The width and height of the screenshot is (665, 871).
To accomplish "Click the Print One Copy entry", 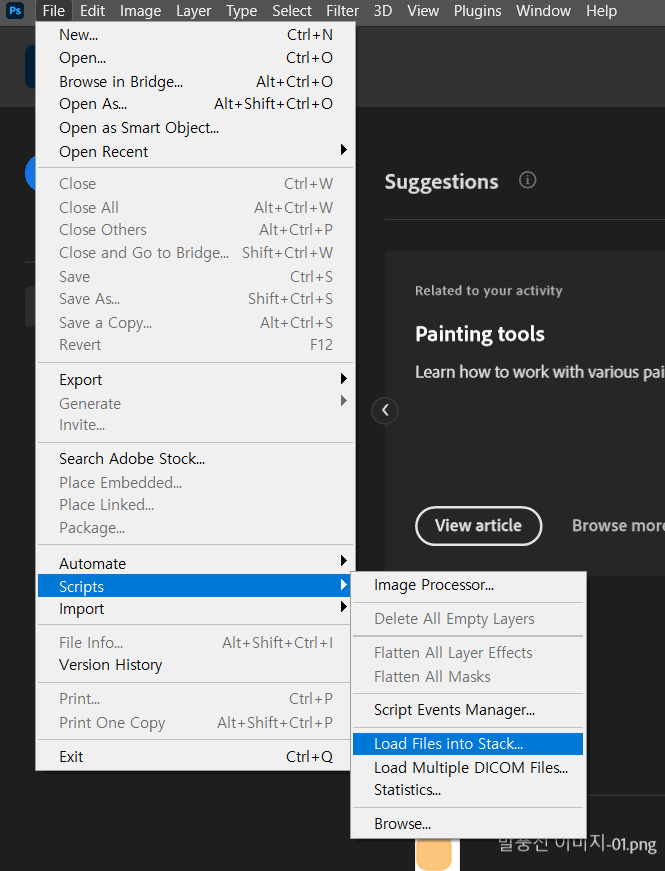I will pyautogui.click(x=196, y=723).
